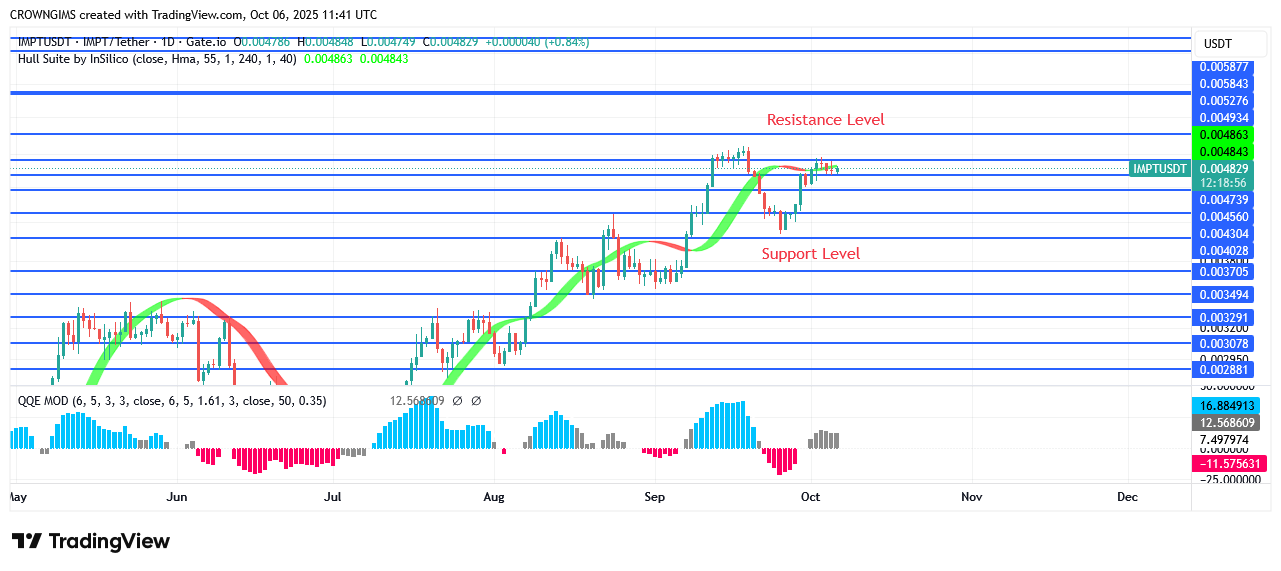Click the Jun label on time axis
1281x571 pixels.
177,496
